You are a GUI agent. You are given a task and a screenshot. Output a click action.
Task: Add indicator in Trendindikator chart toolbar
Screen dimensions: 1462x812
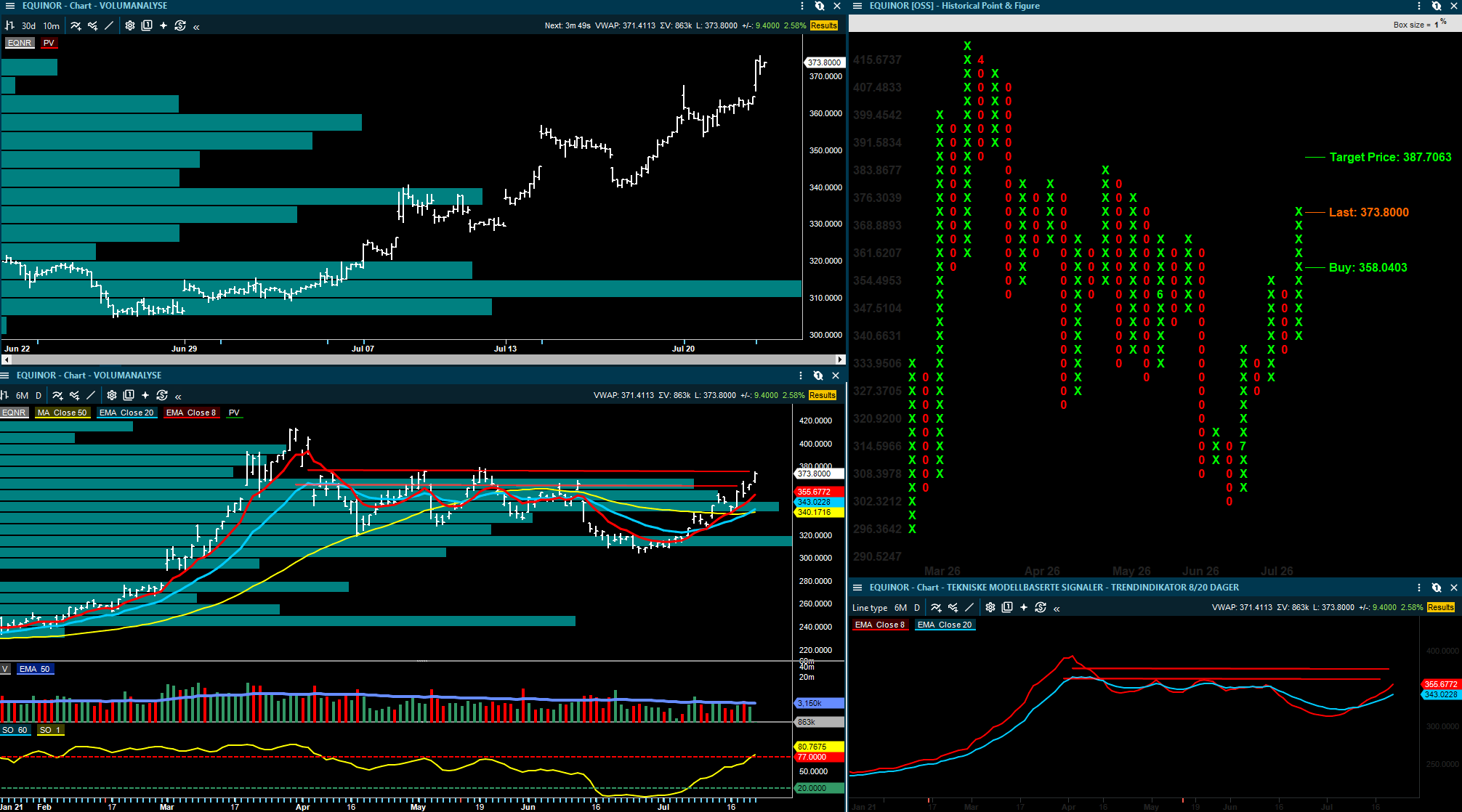[x=936, y=607]
